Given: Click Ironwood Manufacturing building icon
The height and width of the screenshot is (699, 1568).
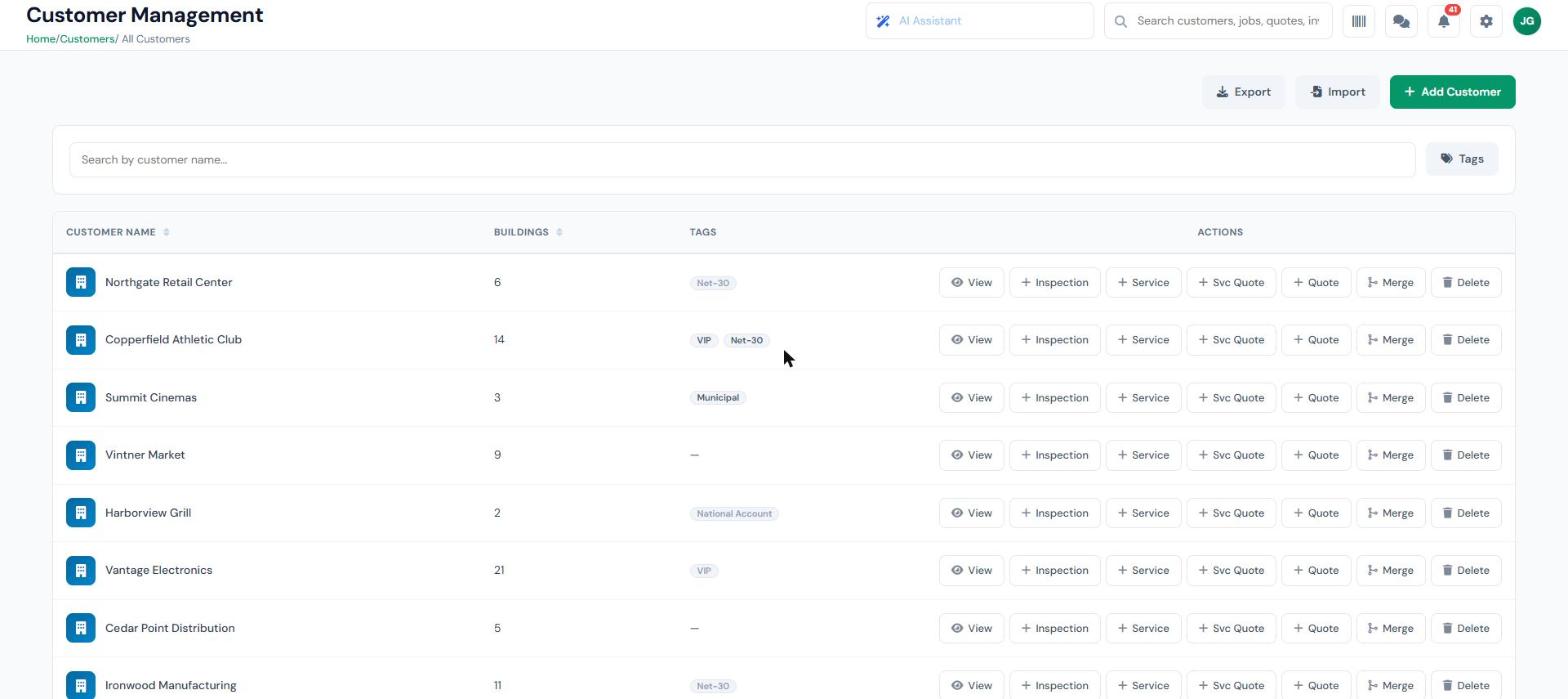Looking at the screenshot, I should coord(81,685).
